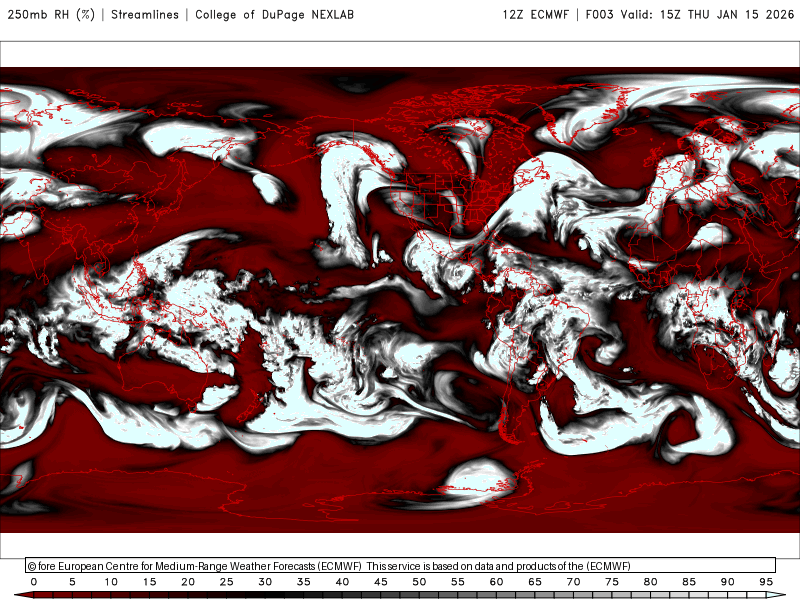Click the legend value 50
The width and height of the screenshot is (800, 600).
pos(419,582)
